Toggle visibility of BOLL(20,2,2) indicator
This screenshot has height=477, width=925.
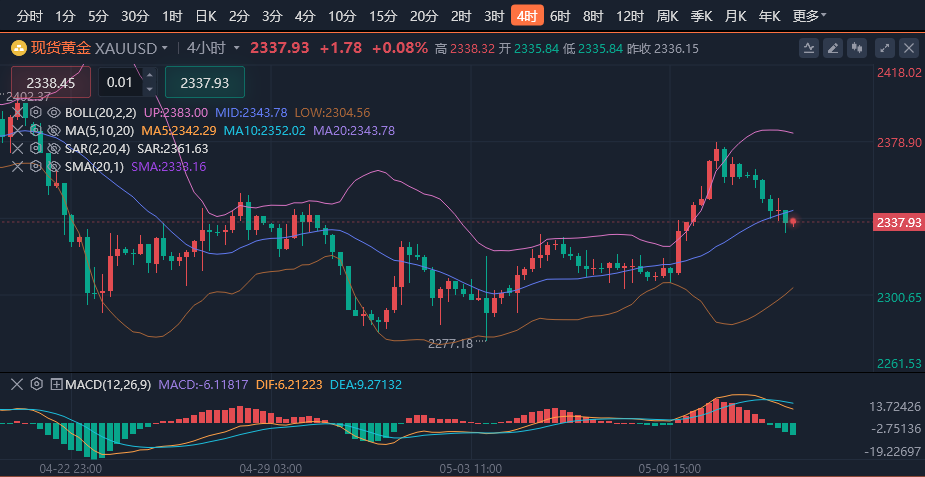tap(54, 113)
